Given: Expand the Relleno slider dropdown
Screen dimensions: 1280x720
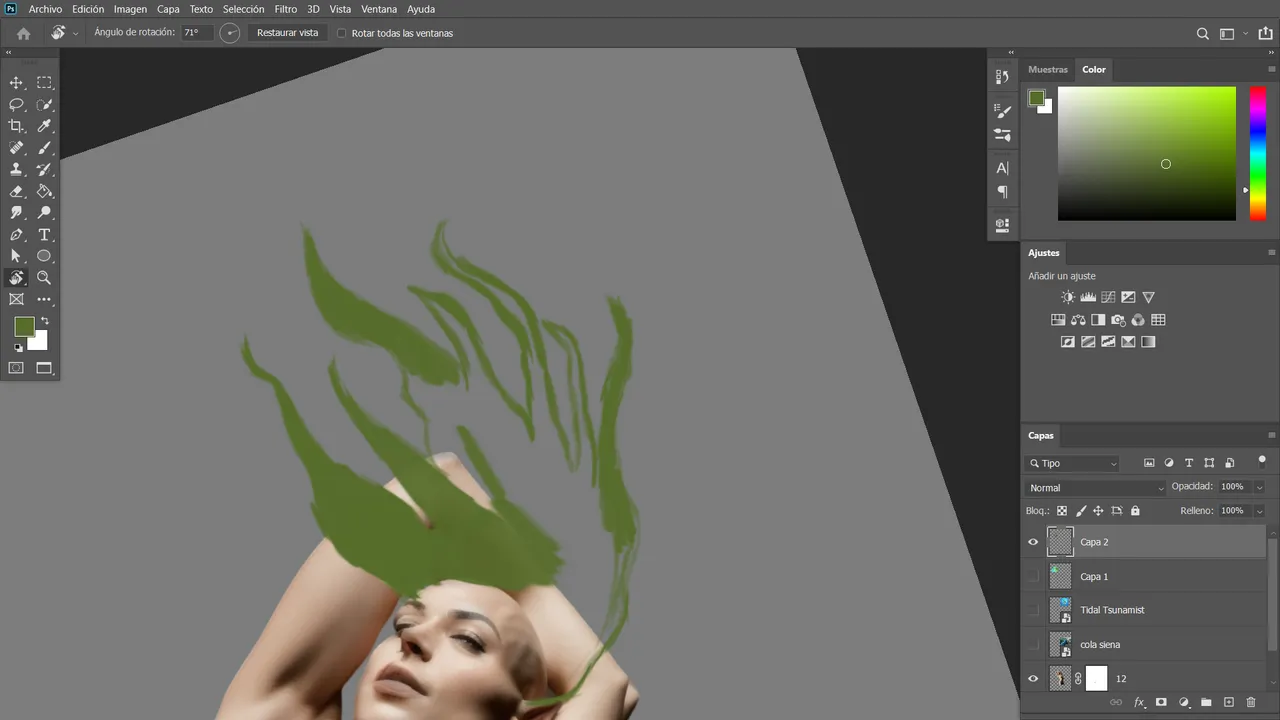Looking at the screenshot, I should tap(1259, 511).
